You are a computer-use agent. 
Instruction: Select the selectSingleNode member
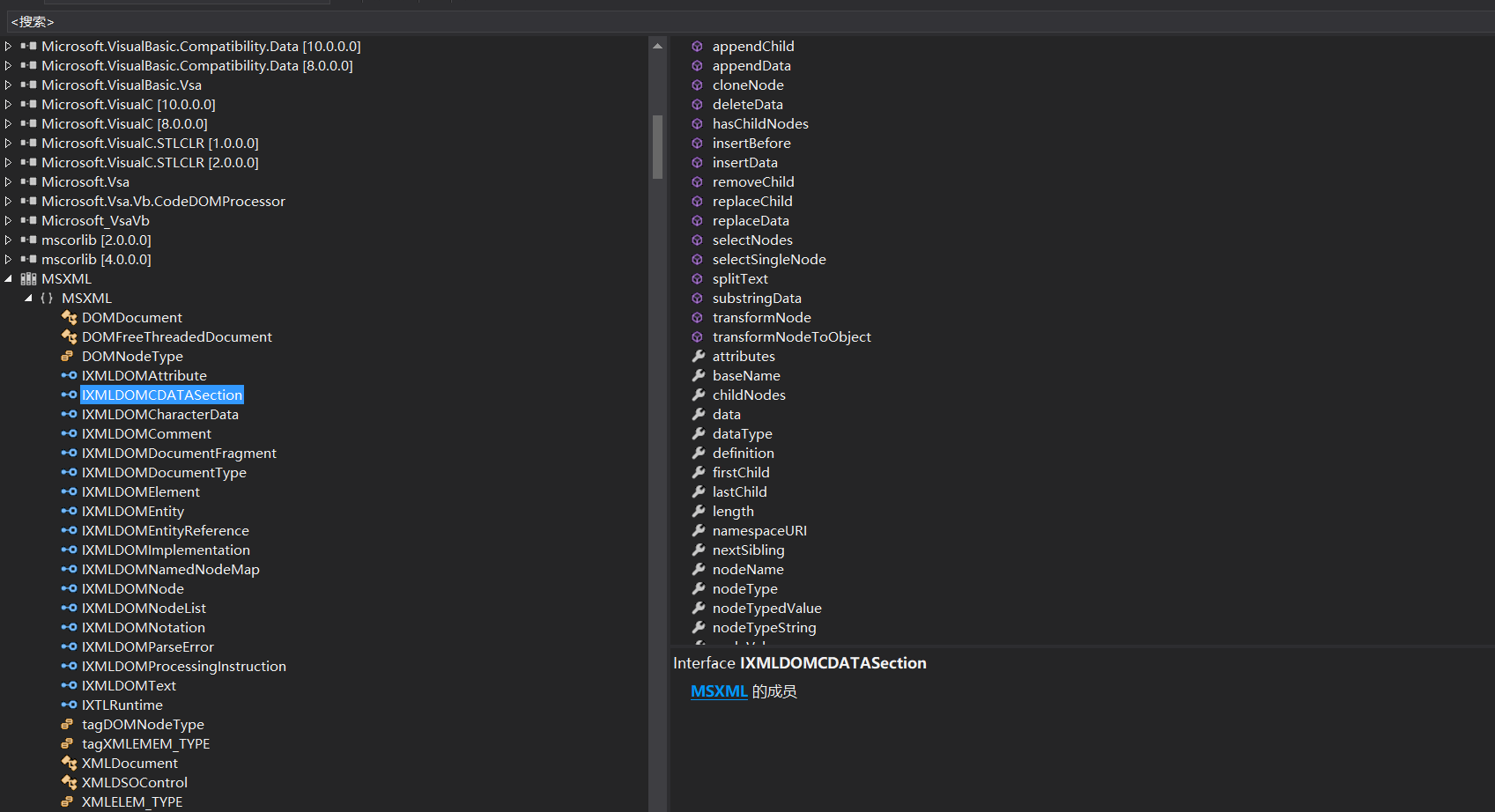(x=769, y=259)
